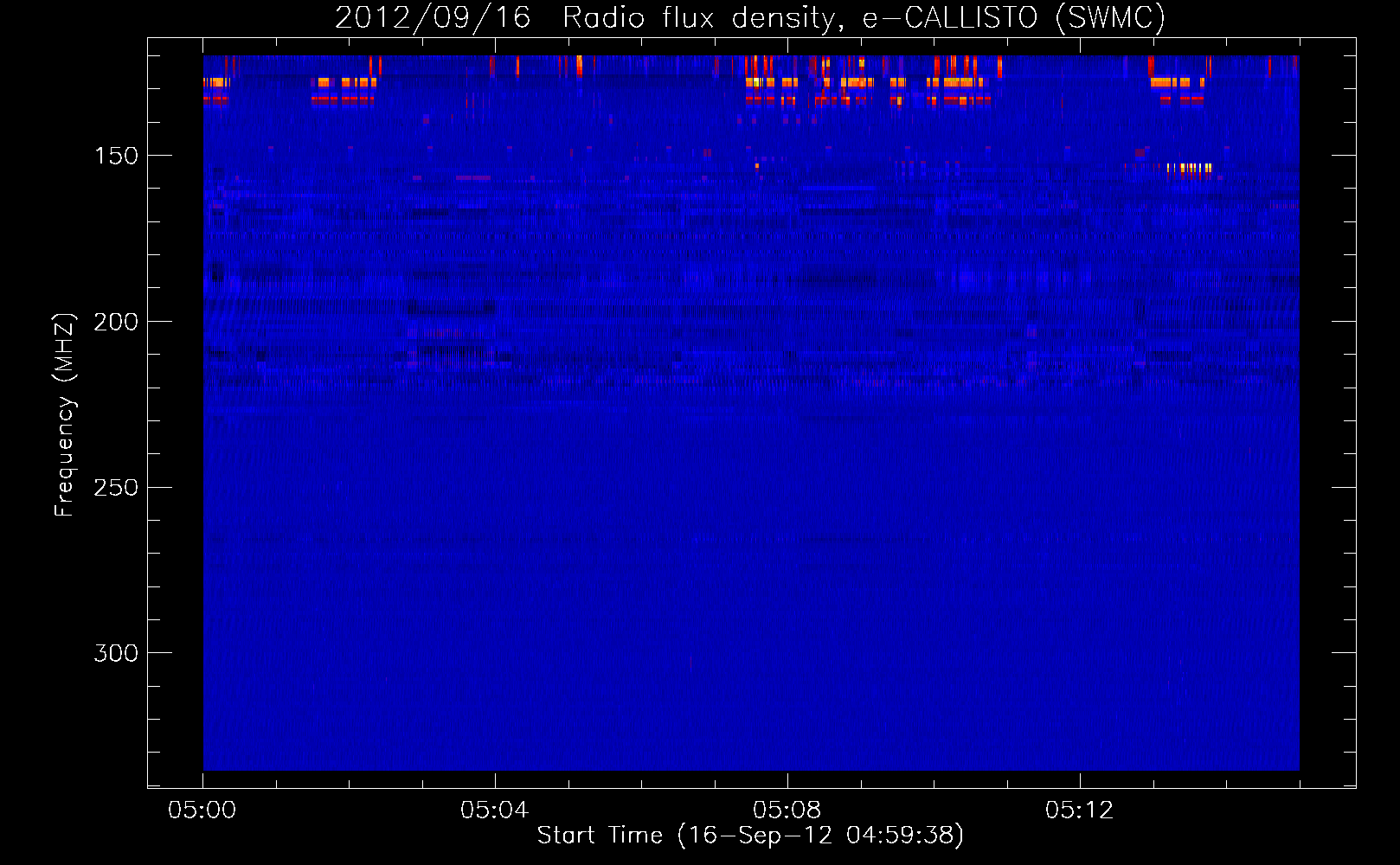Click the 'Frequency (MHZ)' axis label
The image size is (1400, 865).
[65, 414]
